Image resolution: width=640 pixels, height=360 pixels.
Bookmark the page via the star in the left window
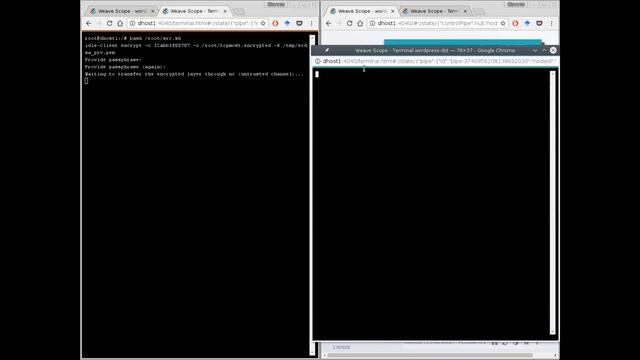pos(263,24)
